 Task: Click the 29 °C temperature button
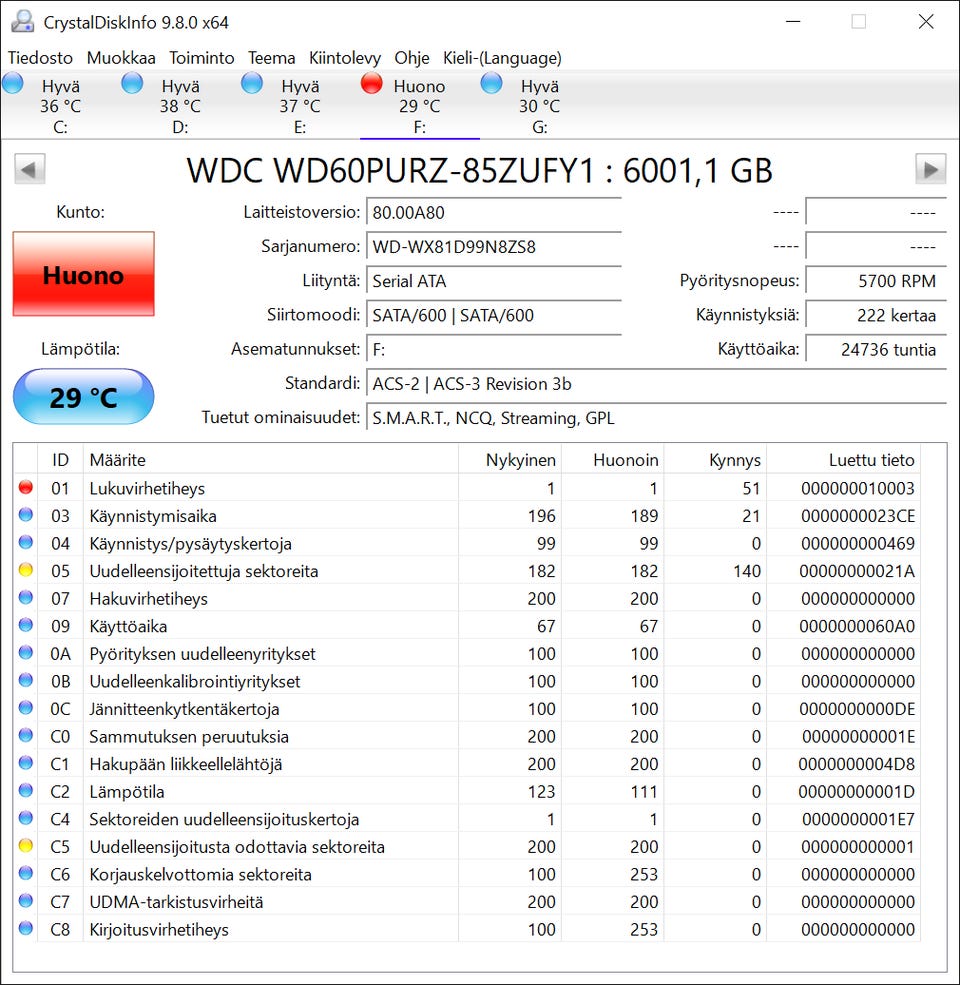[x=84, y=397]
